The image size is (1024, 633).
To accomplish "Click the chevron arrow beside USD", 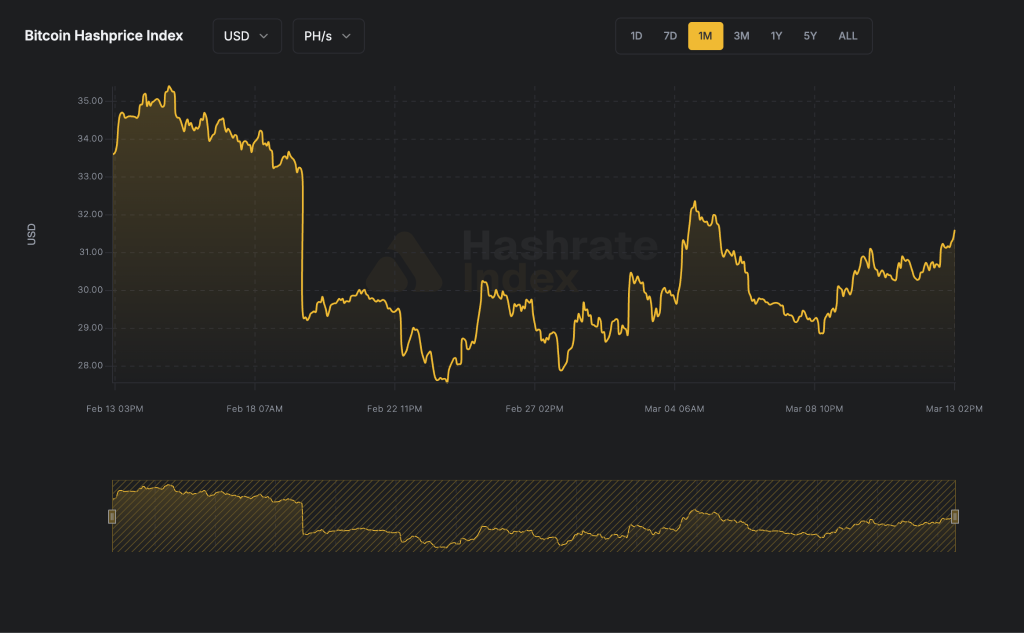I will [x=264, y=36].
